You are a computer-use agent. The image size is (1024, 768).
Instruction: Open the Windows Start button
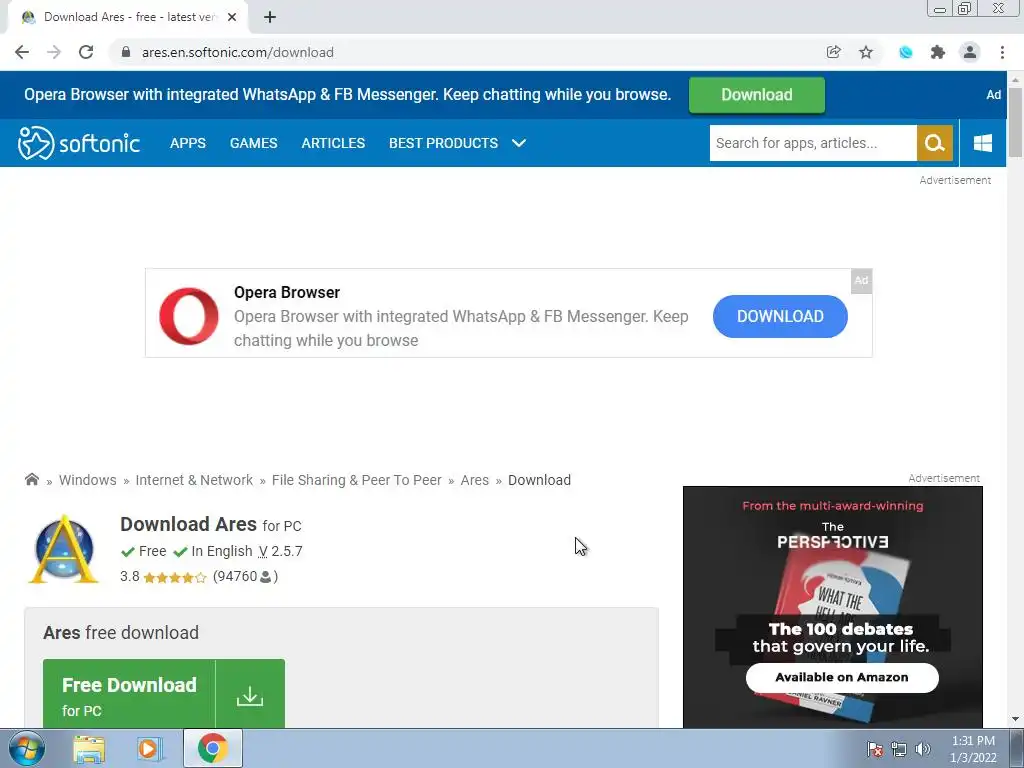pos(27,748)
